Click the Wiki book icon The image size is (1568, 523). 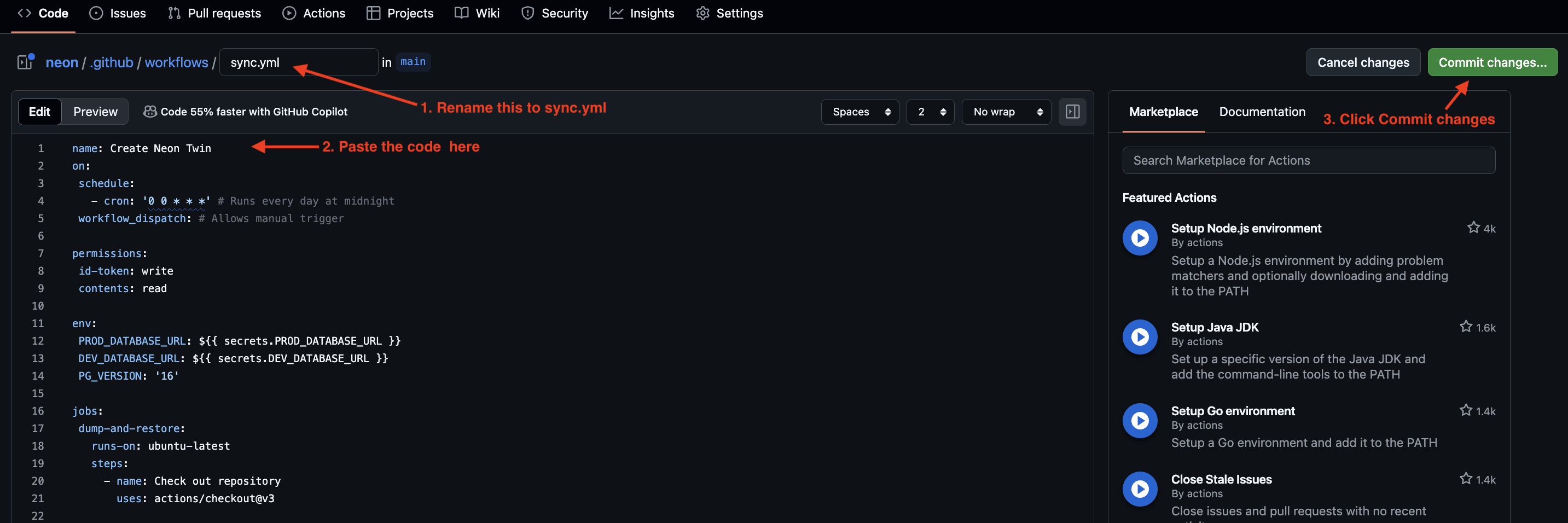(x=461, y=13)
